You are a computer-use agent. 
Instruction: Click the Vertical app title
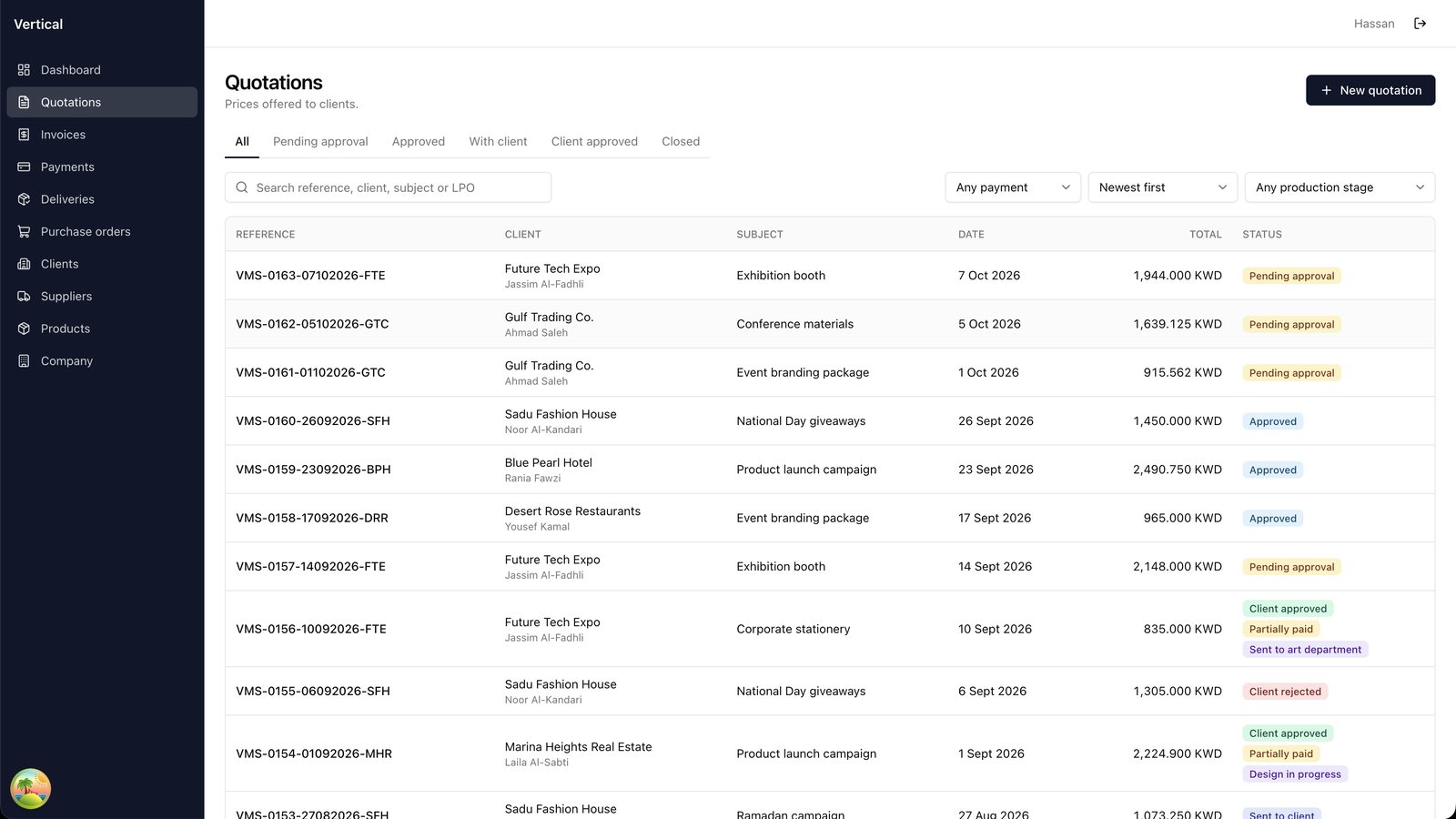[x=38, y=25]
